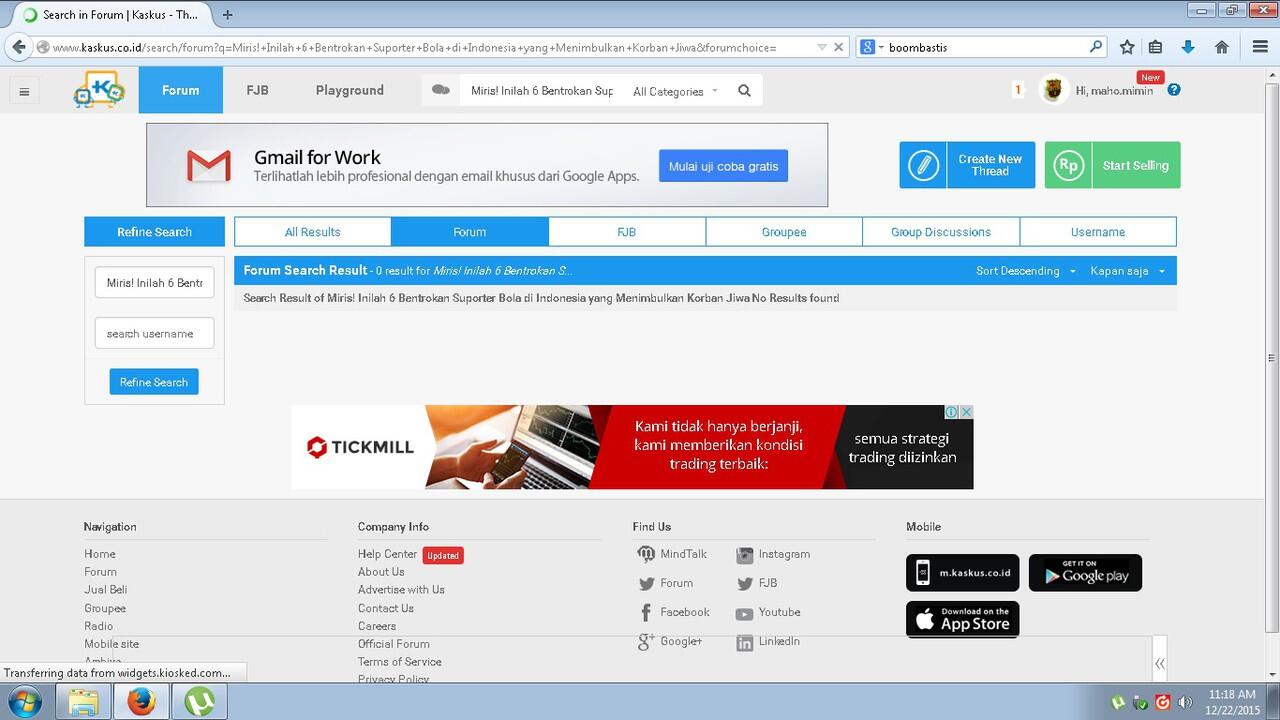Open the Google Play download badge
Screen dimensions: 1280x720
[1085, 573]
